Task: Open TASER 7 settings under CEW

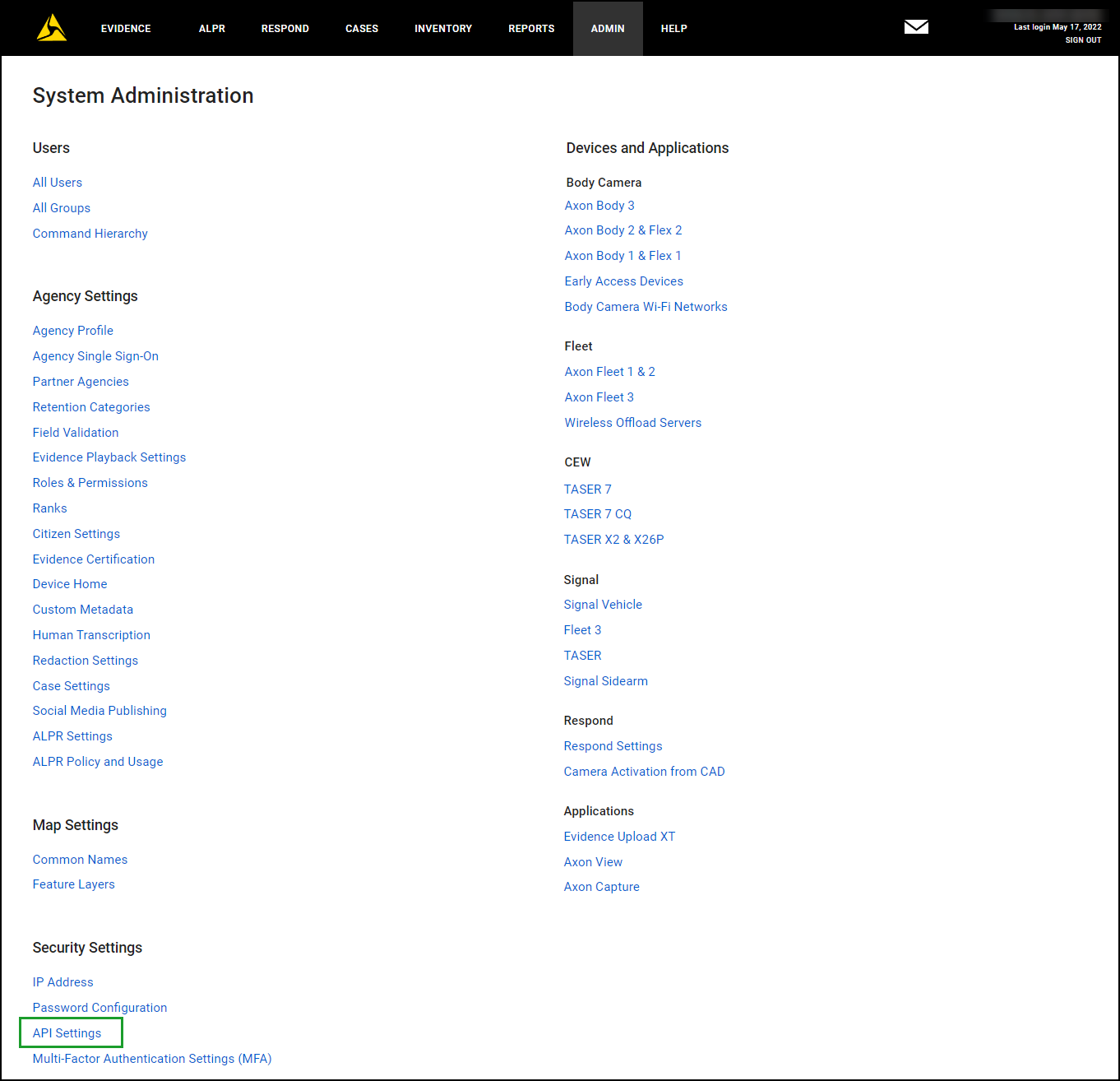Action: click(587, 489)
